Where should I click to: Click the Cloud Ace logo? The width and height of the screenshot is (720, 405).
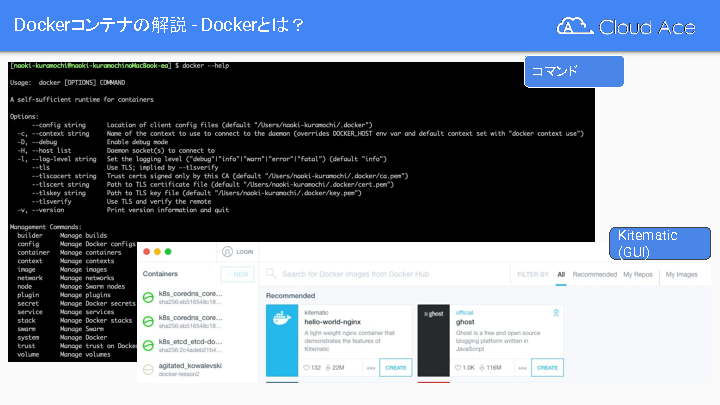click(626, 27)
